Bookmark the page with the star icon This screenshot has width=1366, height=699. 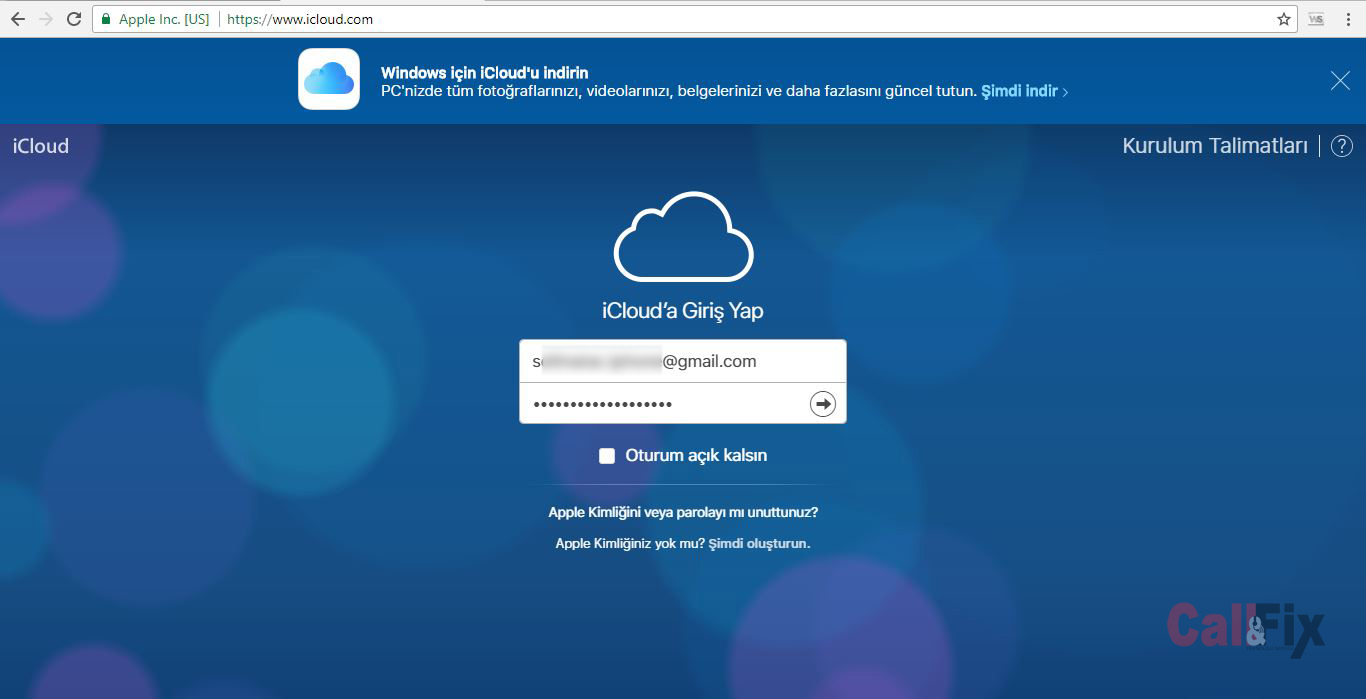coord(1283,18)
